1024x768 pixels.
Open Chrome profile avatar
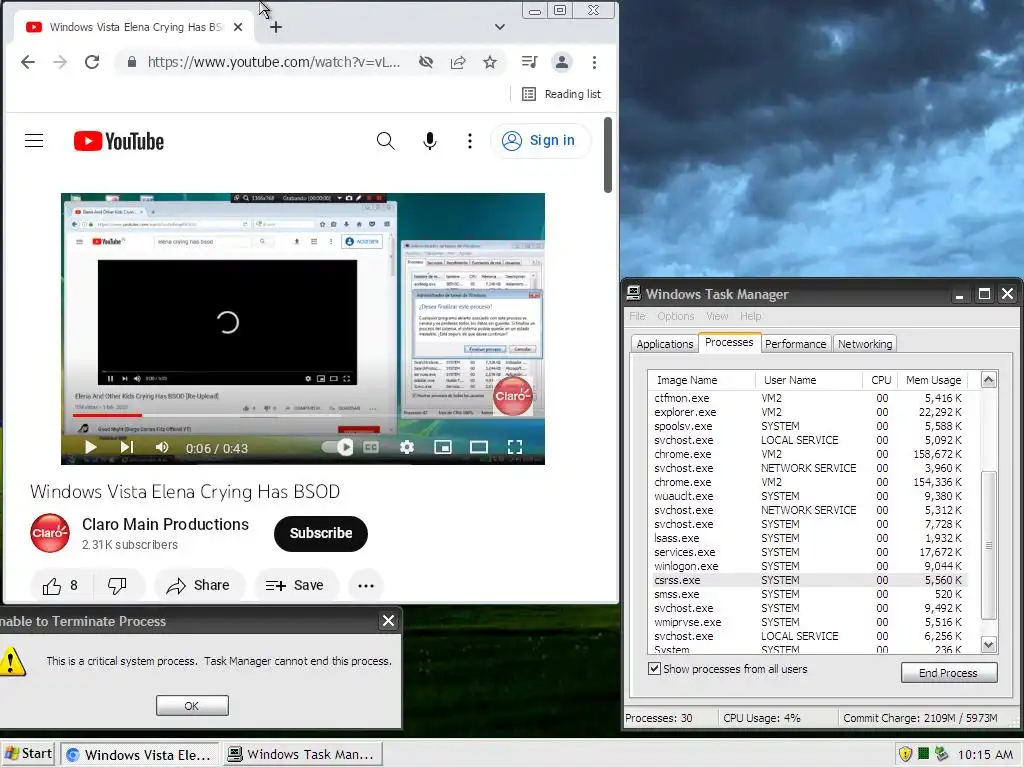pyautogui.click(x=562, y=62)
